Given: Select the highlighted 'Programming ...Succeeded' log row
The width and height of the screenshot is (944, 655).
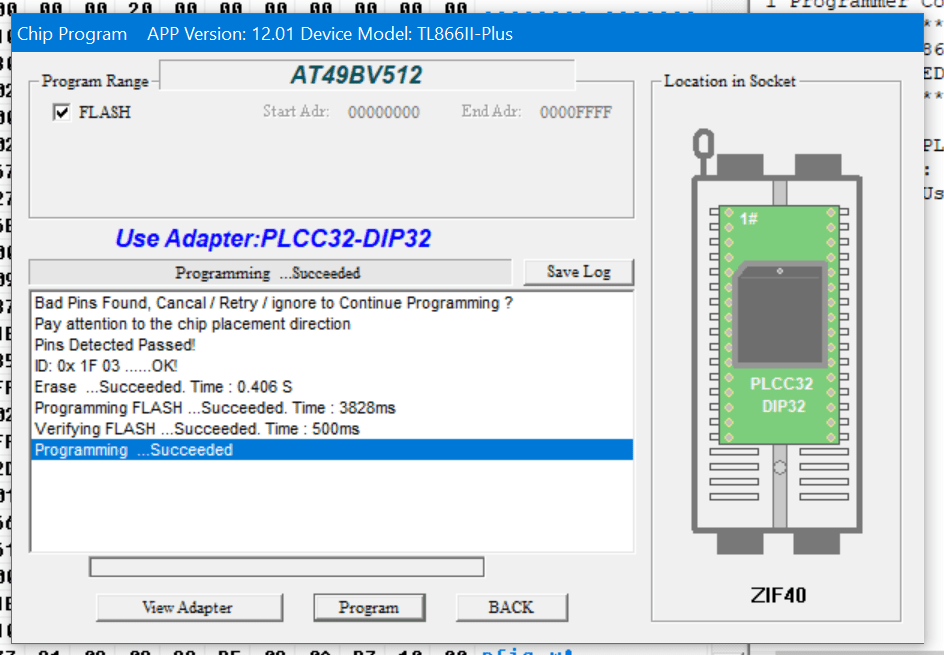Looking at the screenshot, I should coord(332,450).
